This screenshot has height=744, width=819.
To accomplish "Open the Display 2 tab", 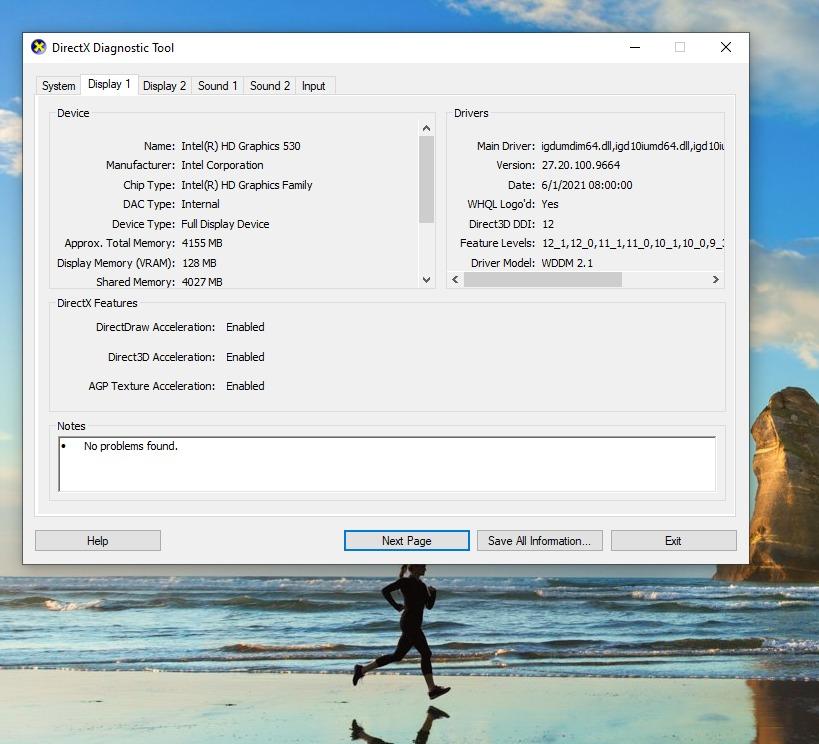I will pos(164,86).
